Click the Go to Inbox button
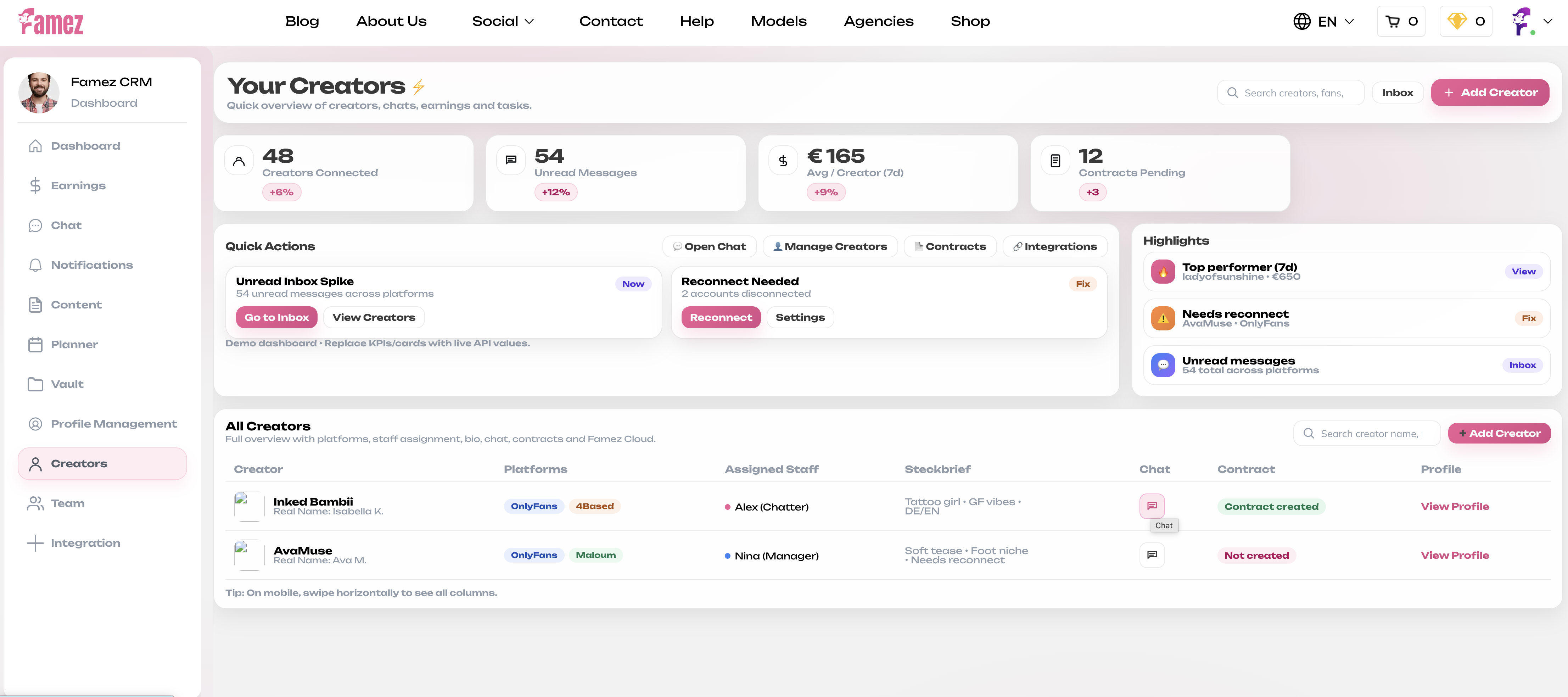1568x697 pixels. pyautogui.click(x=276, y=317)
